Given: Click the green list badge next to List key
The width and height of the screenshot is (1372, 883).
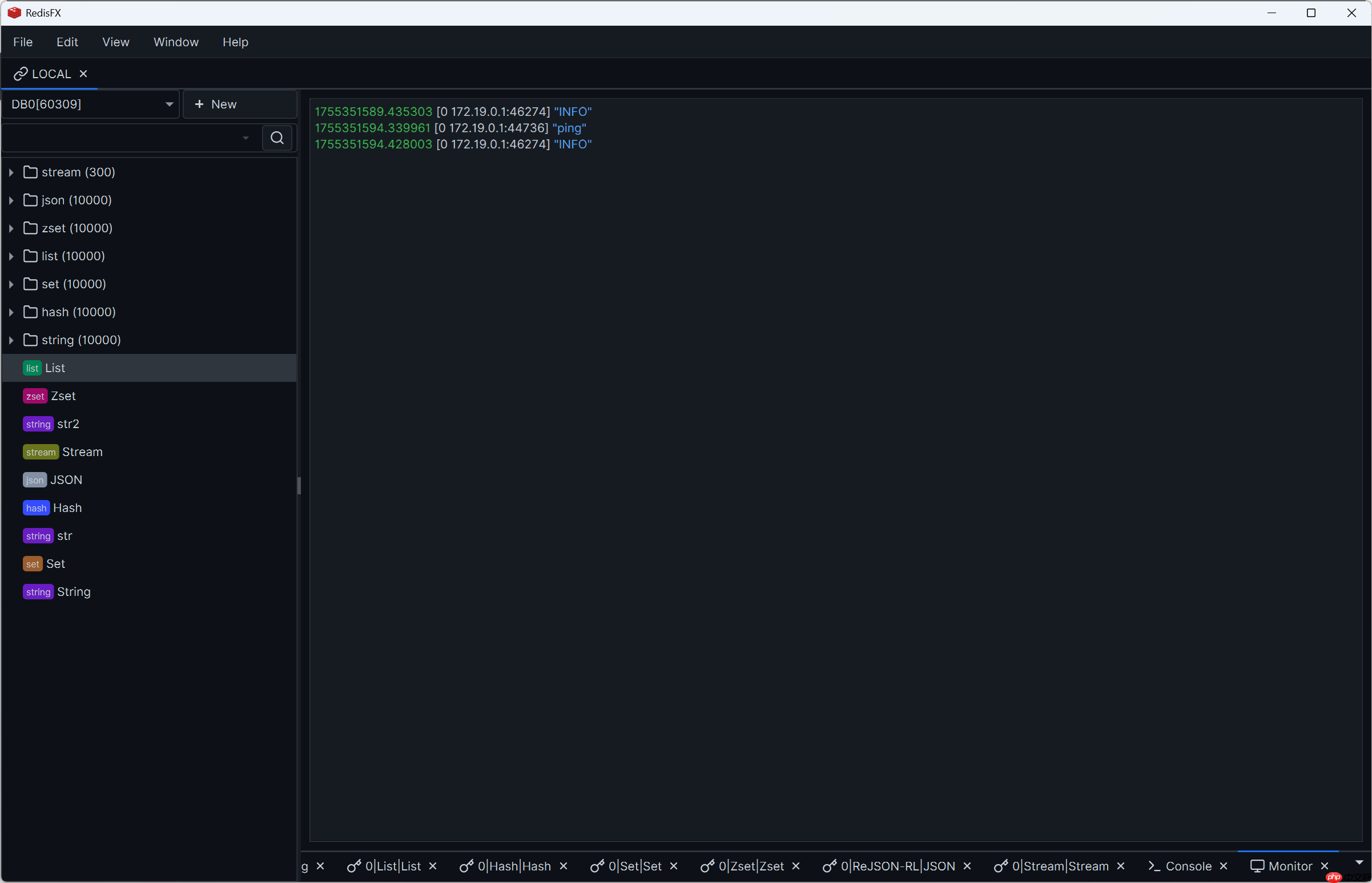Looking at the screenshot, I should (32, 368).
